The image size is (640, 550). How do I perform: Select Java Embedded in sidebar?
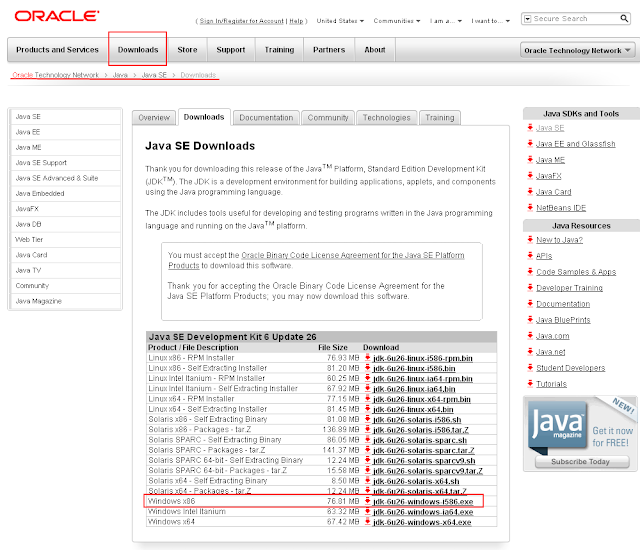65,193
